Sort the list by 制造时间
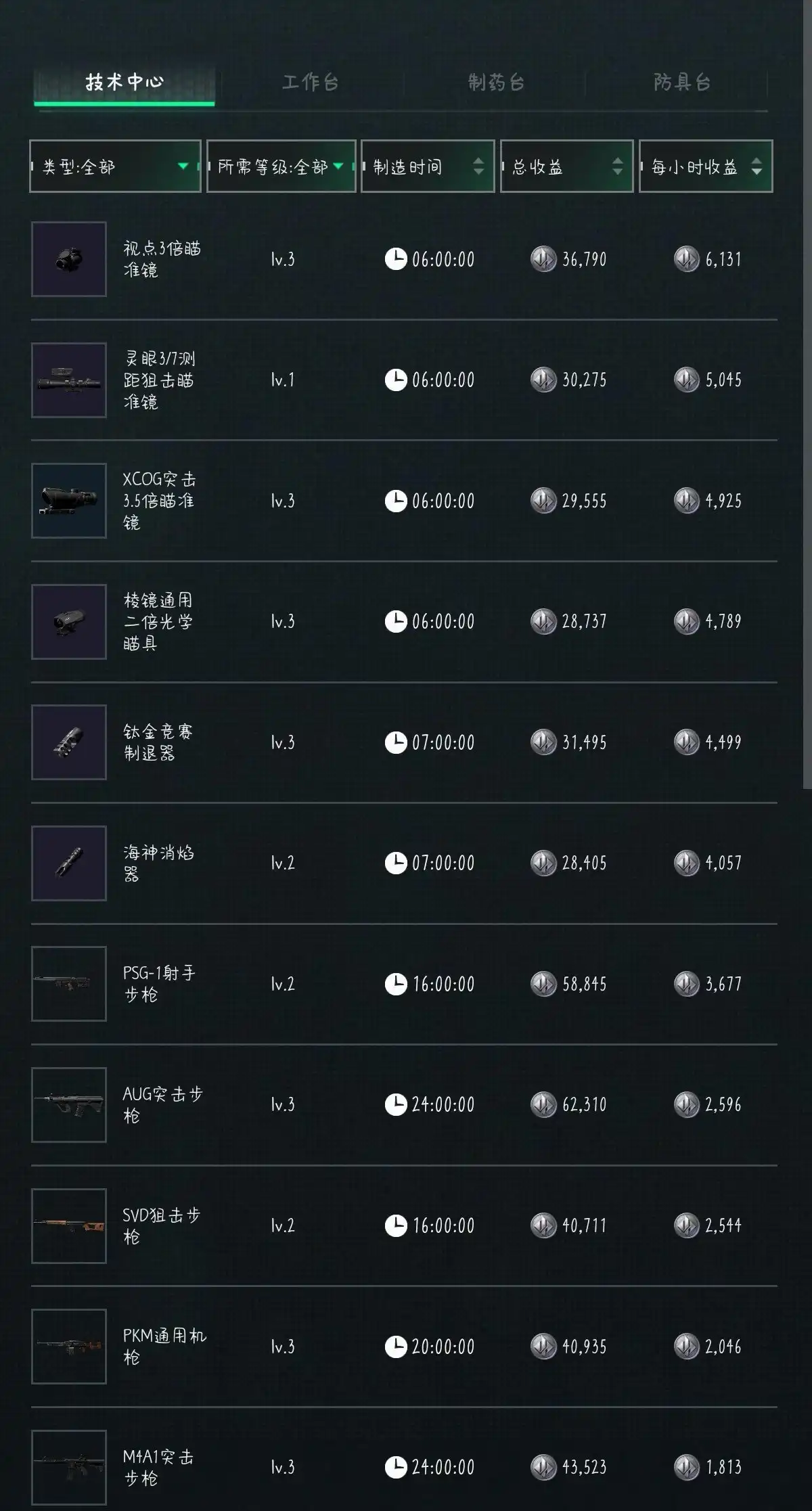 click(428, 166)
